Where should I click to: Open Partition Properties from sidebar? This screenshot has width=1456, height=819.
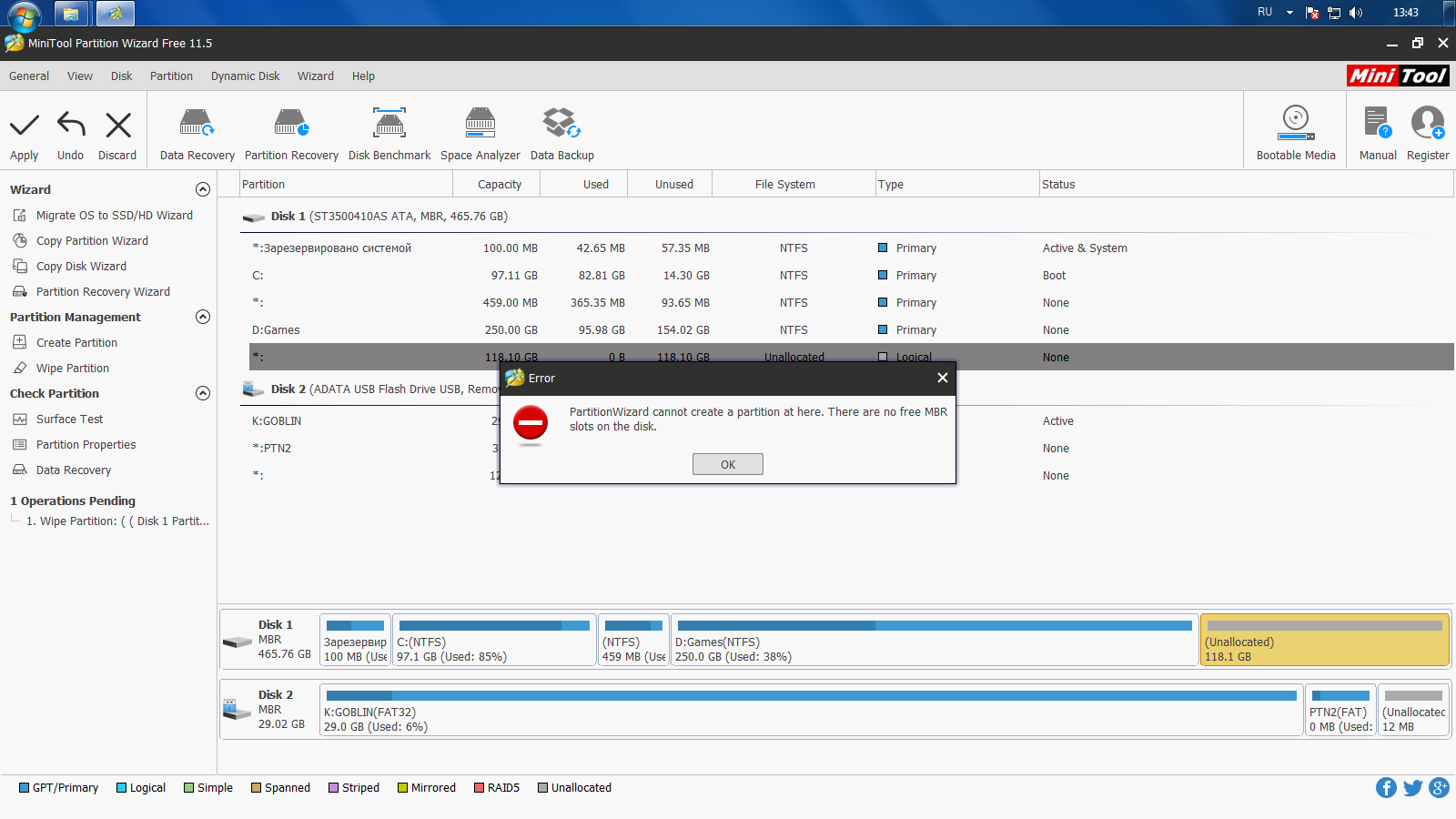click(x=86, y=445)
